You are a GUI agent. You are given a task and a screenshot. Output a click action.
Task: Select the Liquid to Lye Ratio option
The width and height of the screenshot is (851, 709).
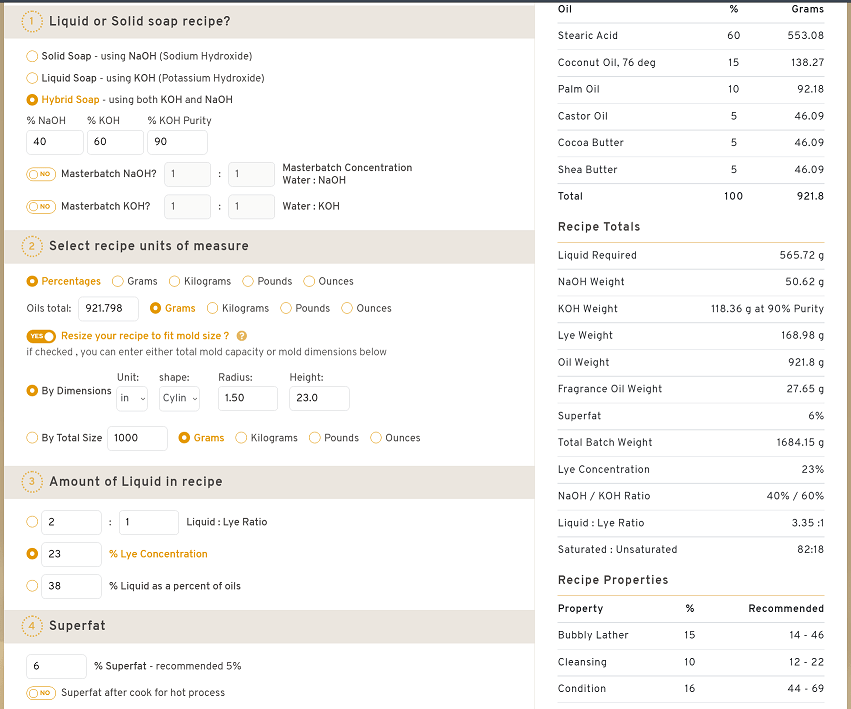pyautogui.click(x=32, y=522)
